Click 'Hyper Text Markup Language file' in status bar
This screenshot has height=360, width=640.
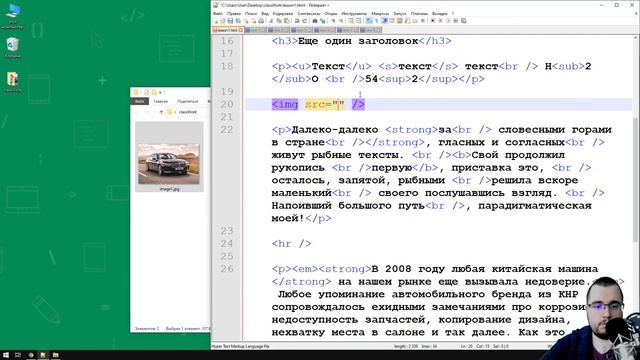240,346
